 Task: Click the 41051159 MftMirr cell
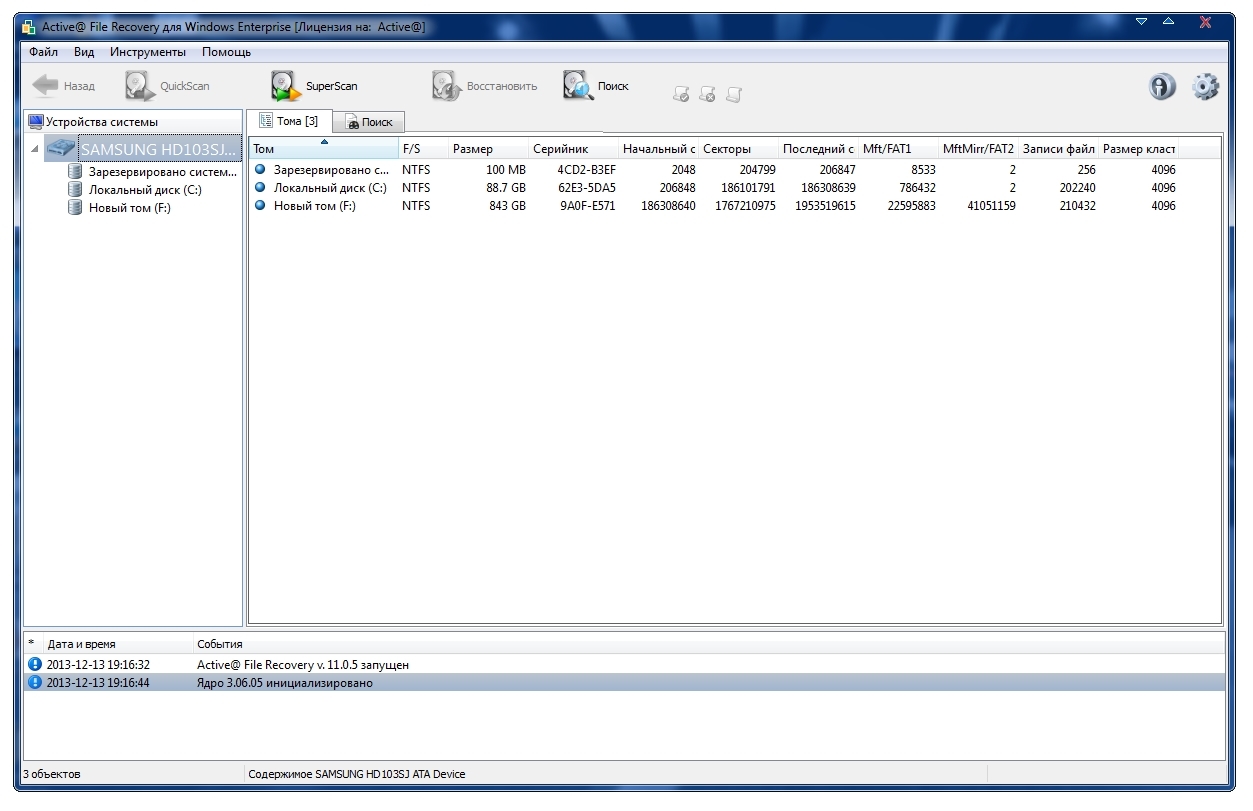[x=989, y=206]
